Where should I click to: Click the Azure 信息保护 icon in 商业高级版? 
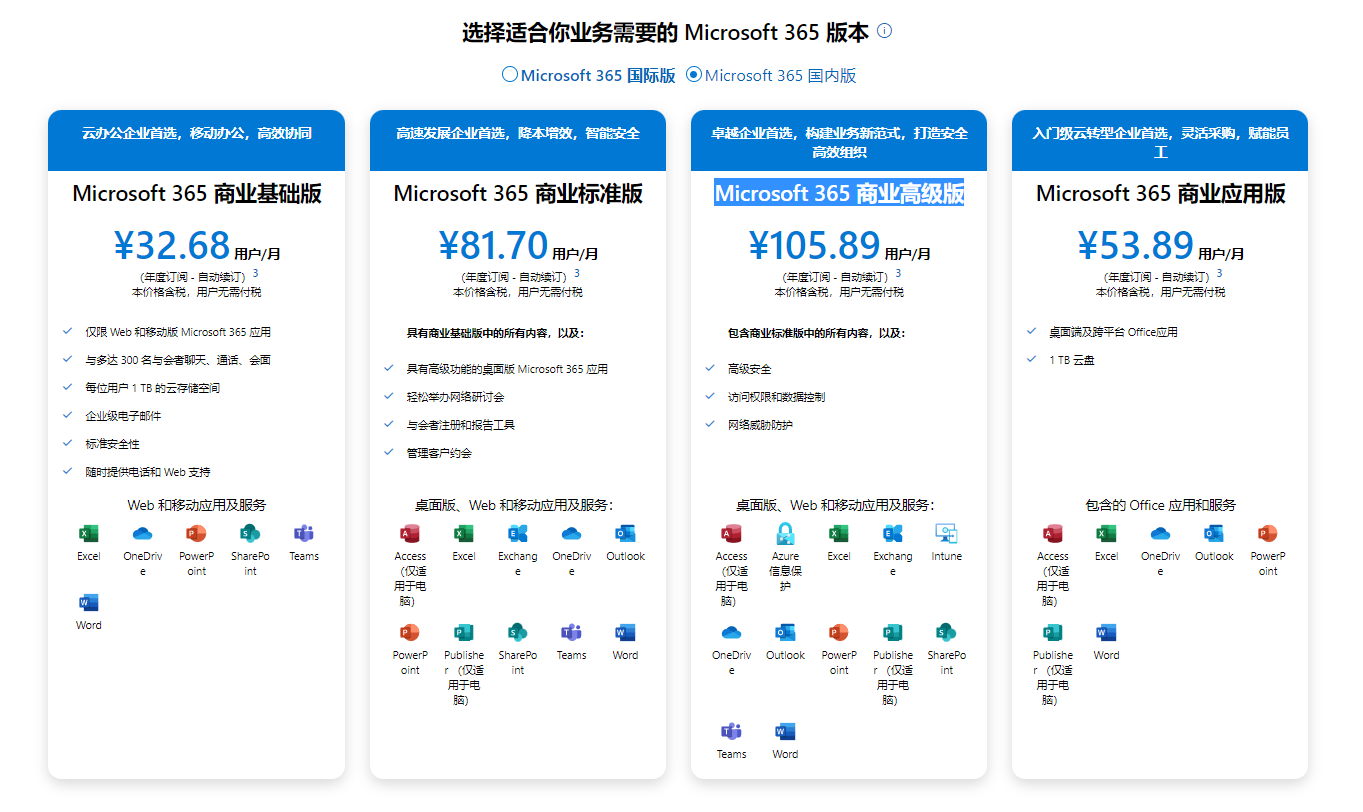[785, 534]
